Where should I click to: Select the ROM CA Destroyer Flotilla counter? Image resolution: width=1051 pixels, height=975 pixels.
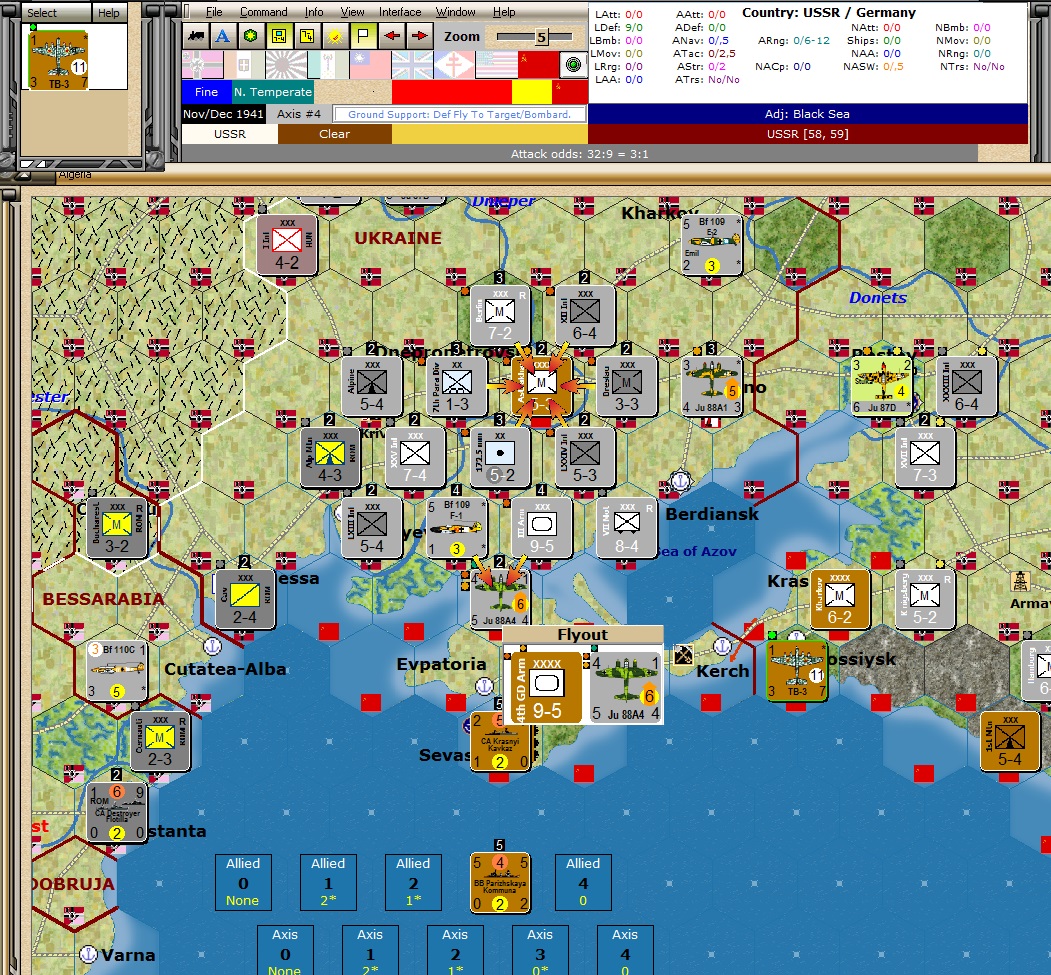tap(117, 813)
